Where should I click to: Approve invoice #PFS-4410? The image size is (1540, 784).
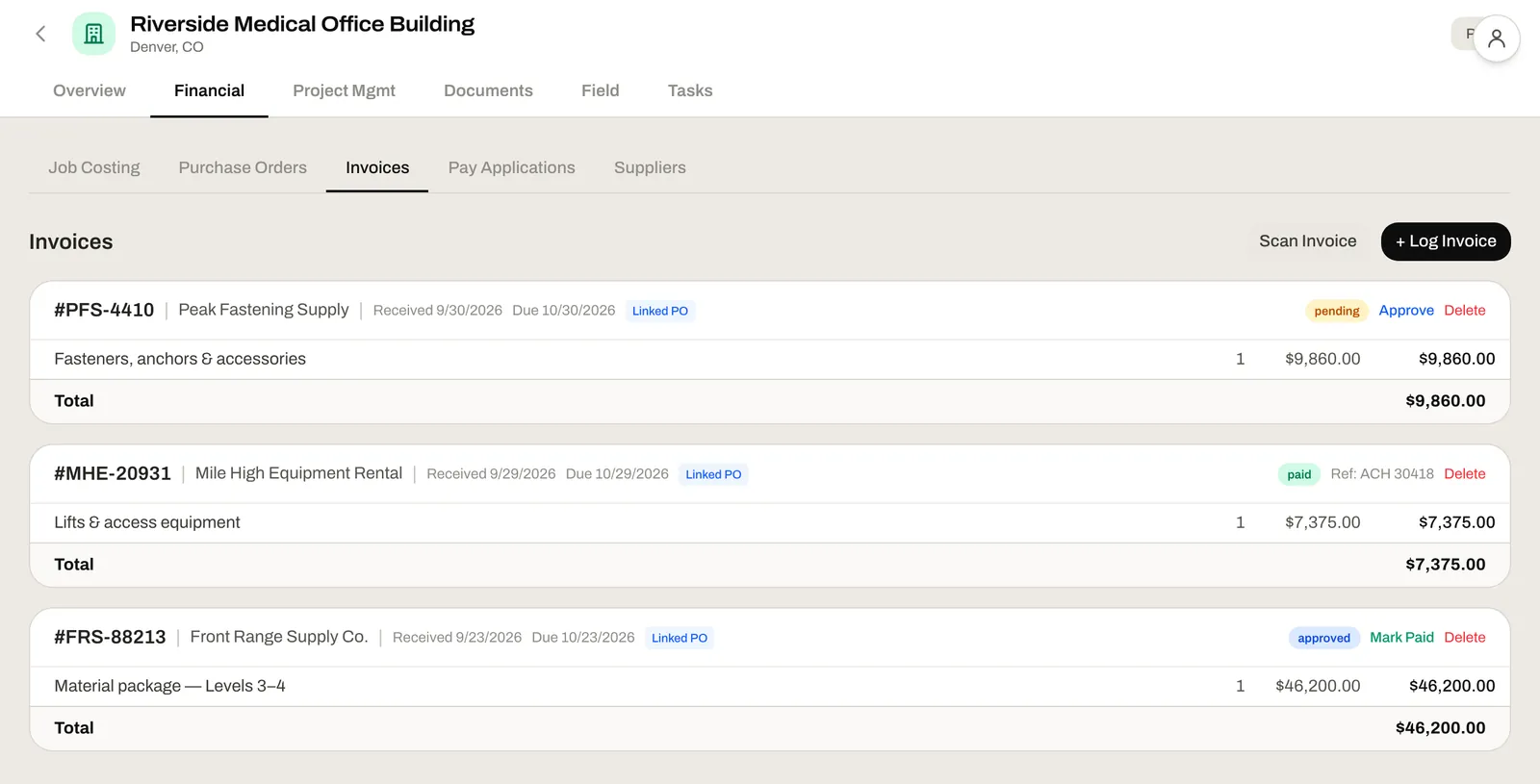point(1406,311)
